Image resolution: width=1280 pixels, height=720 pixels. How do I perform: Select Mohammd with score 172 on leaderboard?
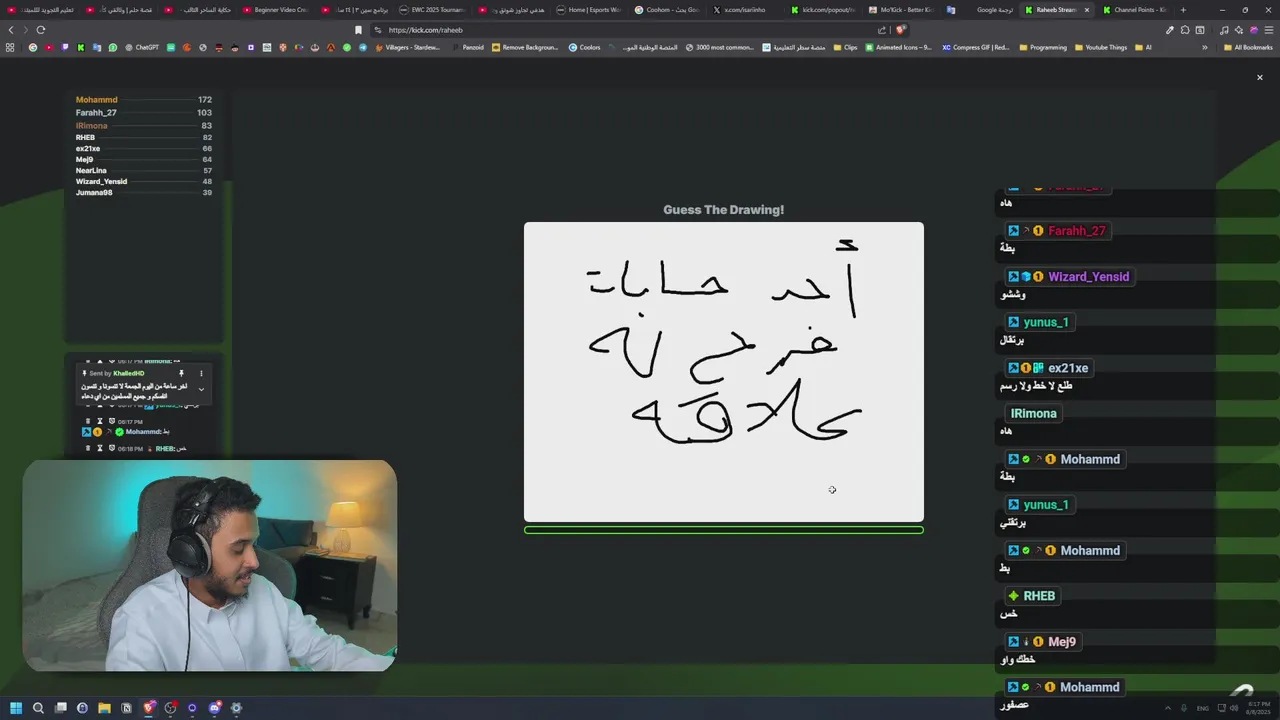[143, 100]
